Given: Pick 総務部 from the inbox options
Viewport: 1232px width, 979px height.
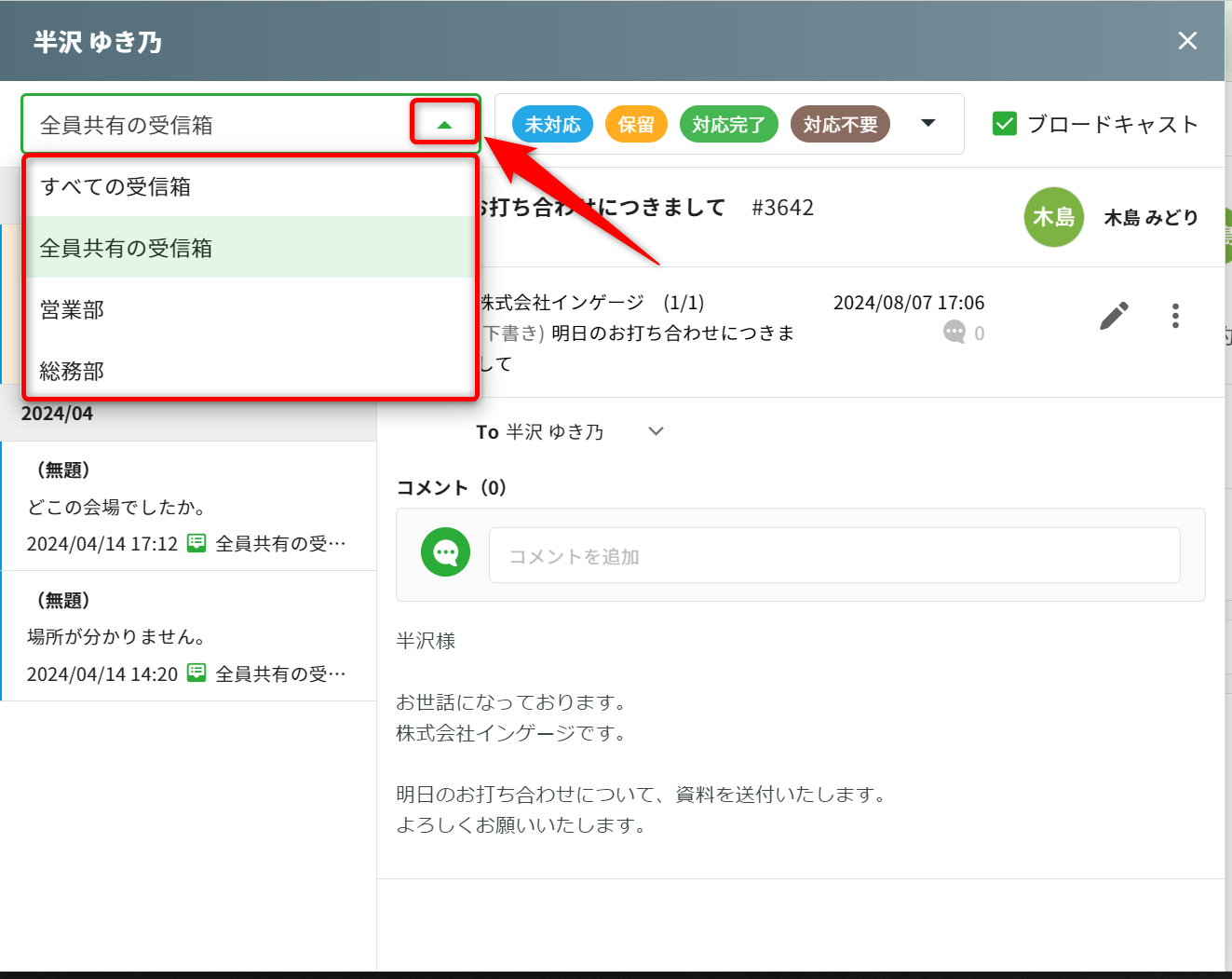Looking at the screenshot, I should 73,371.
